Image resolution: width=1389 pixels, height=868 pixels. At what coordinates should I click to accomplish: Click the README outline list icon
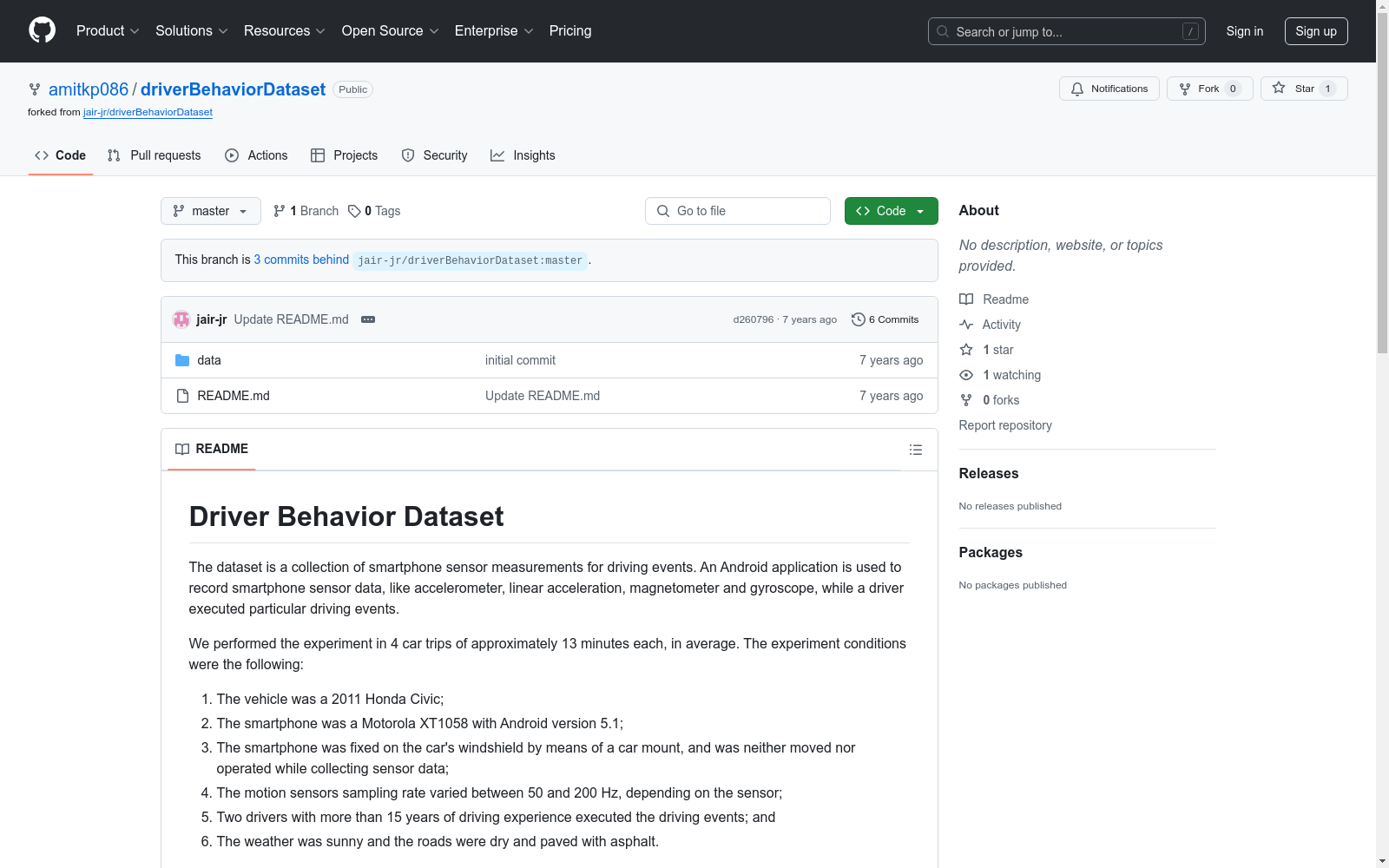[915, 450]
